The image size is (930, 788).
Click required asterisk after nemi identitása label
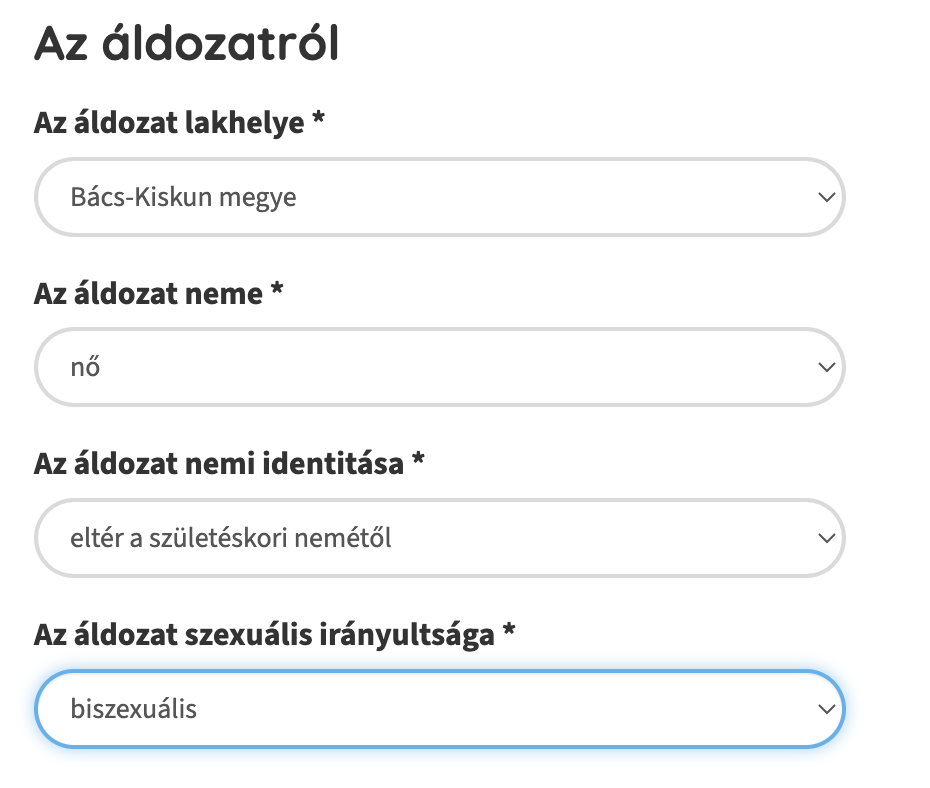[418, 462]
